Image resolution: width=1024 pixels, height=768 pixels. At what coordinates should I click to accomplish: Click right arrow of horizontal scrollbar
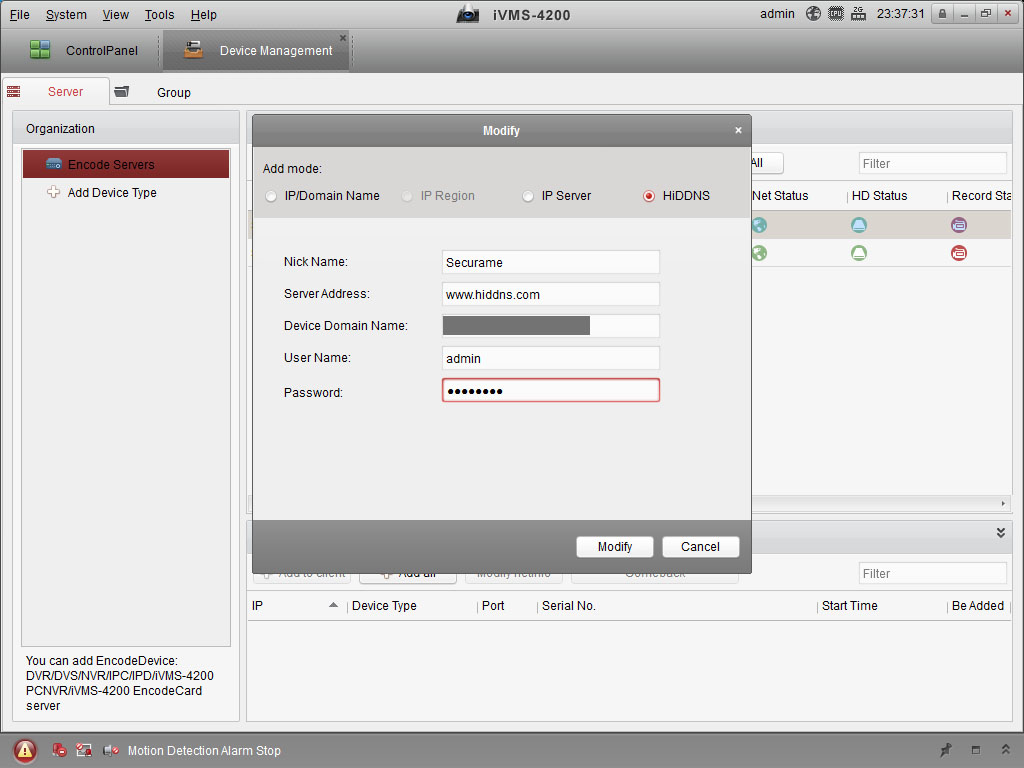tap(1003, 504)
